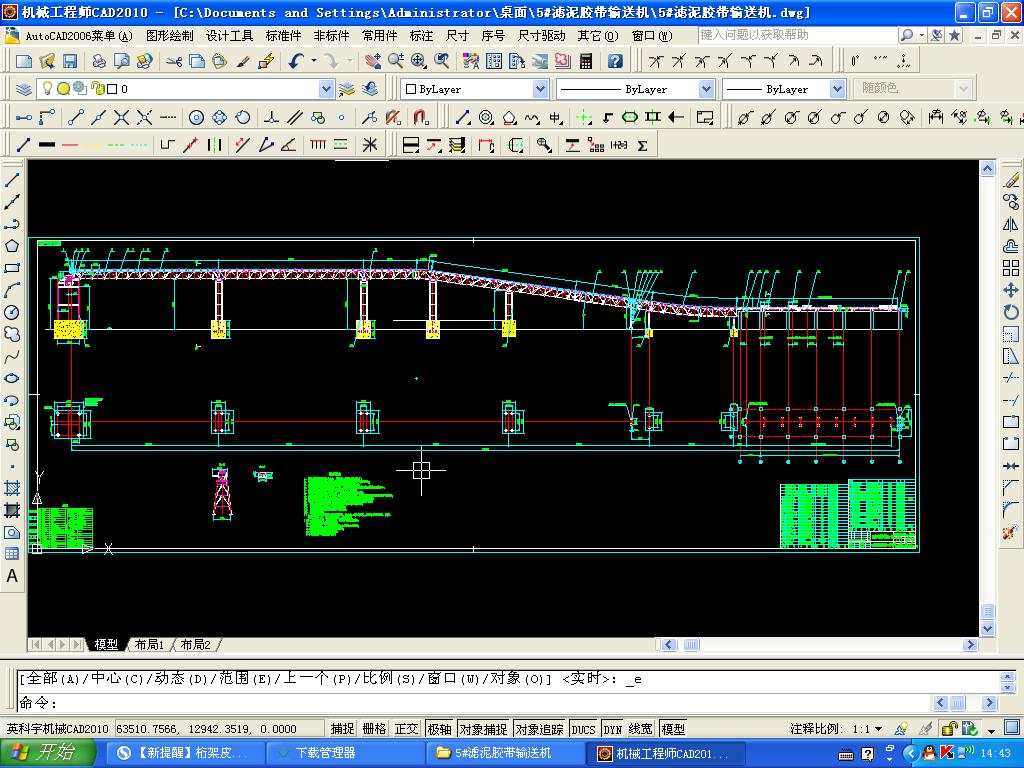
Task: Click the calculator icon
Action: coord(586,61)
